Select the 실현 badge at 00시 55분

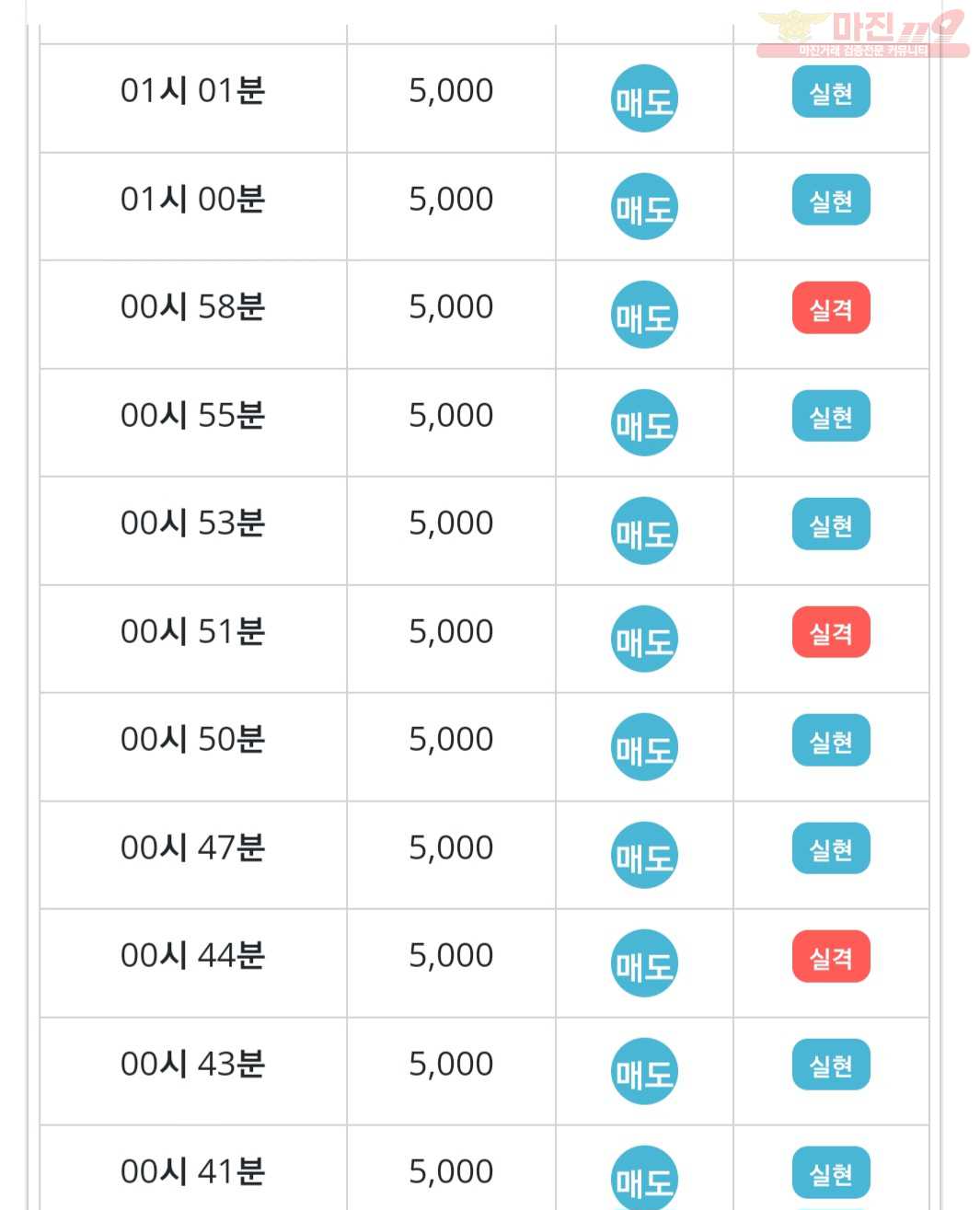831,416
